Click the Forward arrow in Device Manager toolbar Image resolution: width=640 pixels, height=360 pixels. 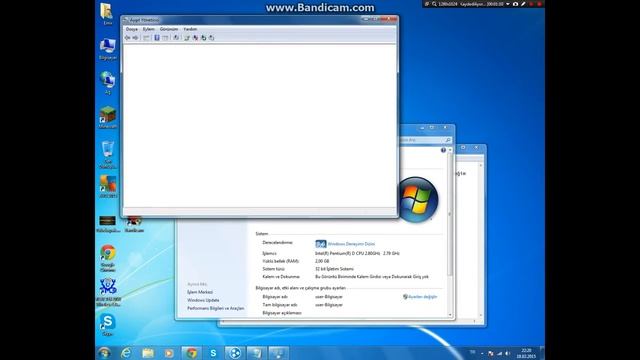(x=135, y=38)
